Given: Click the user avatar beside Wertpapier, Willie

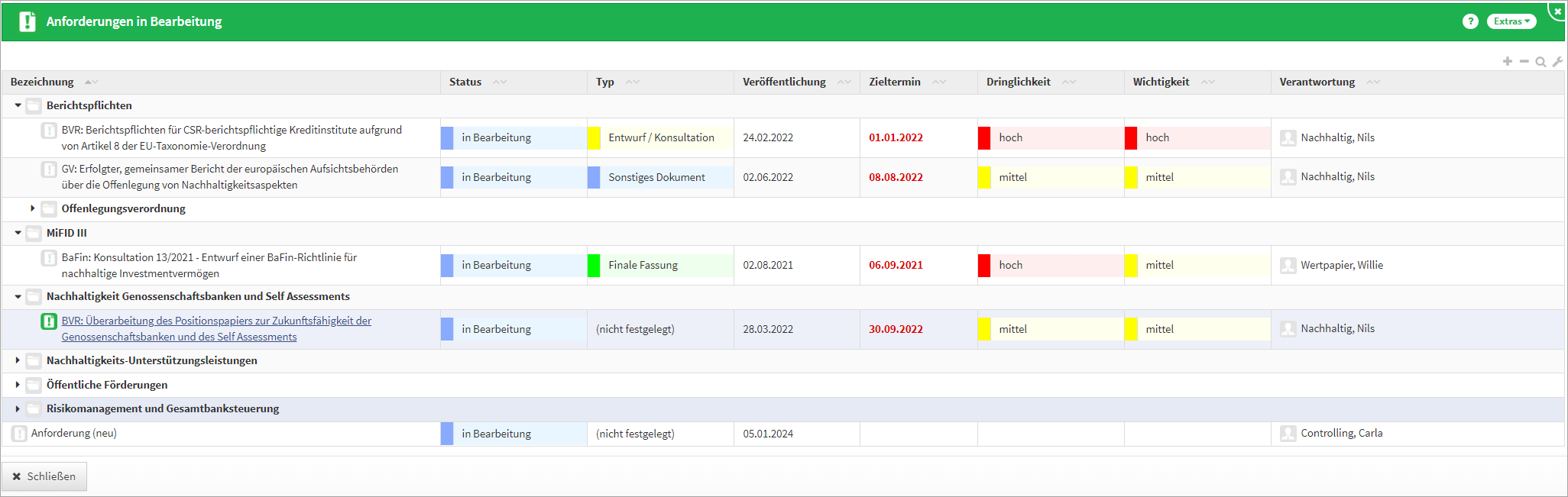Looking at the screenshot, I should point(1288,266).
